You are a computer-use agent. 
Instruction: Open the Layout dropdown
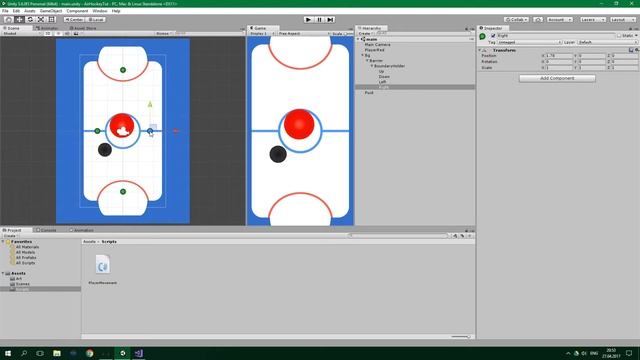(x=624, y=20)
